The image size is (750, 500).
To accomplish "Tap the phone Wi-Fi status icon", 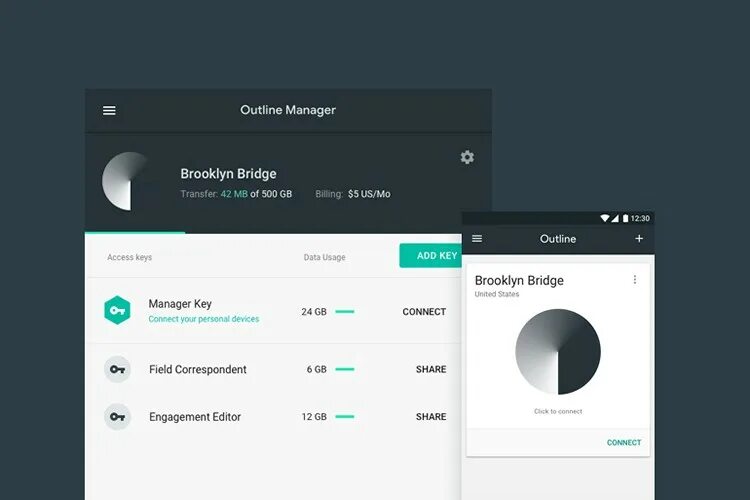I will pos(605,218).
